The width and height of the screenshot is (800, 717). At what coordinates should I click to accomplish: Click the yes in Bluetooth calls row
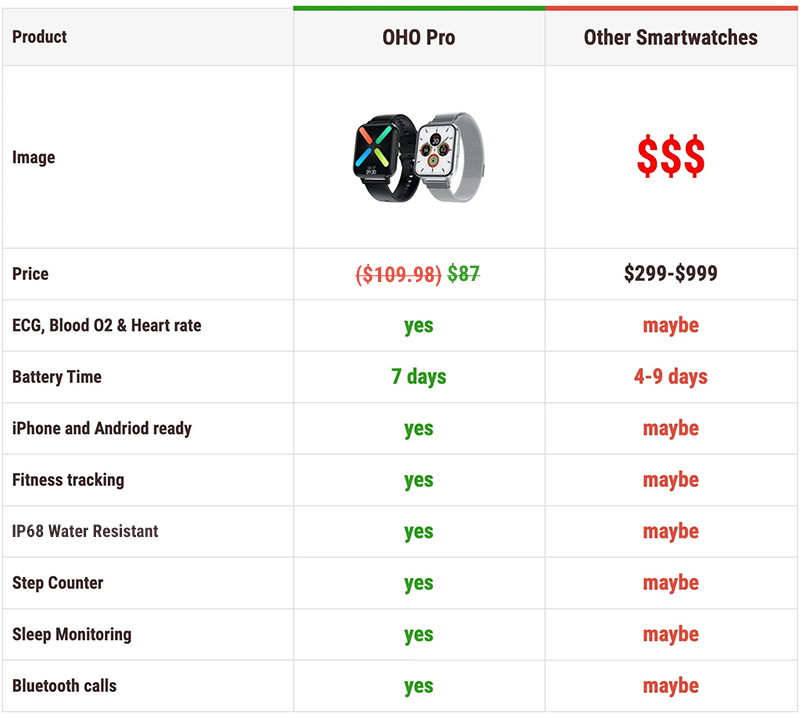(x=419, y=687)
